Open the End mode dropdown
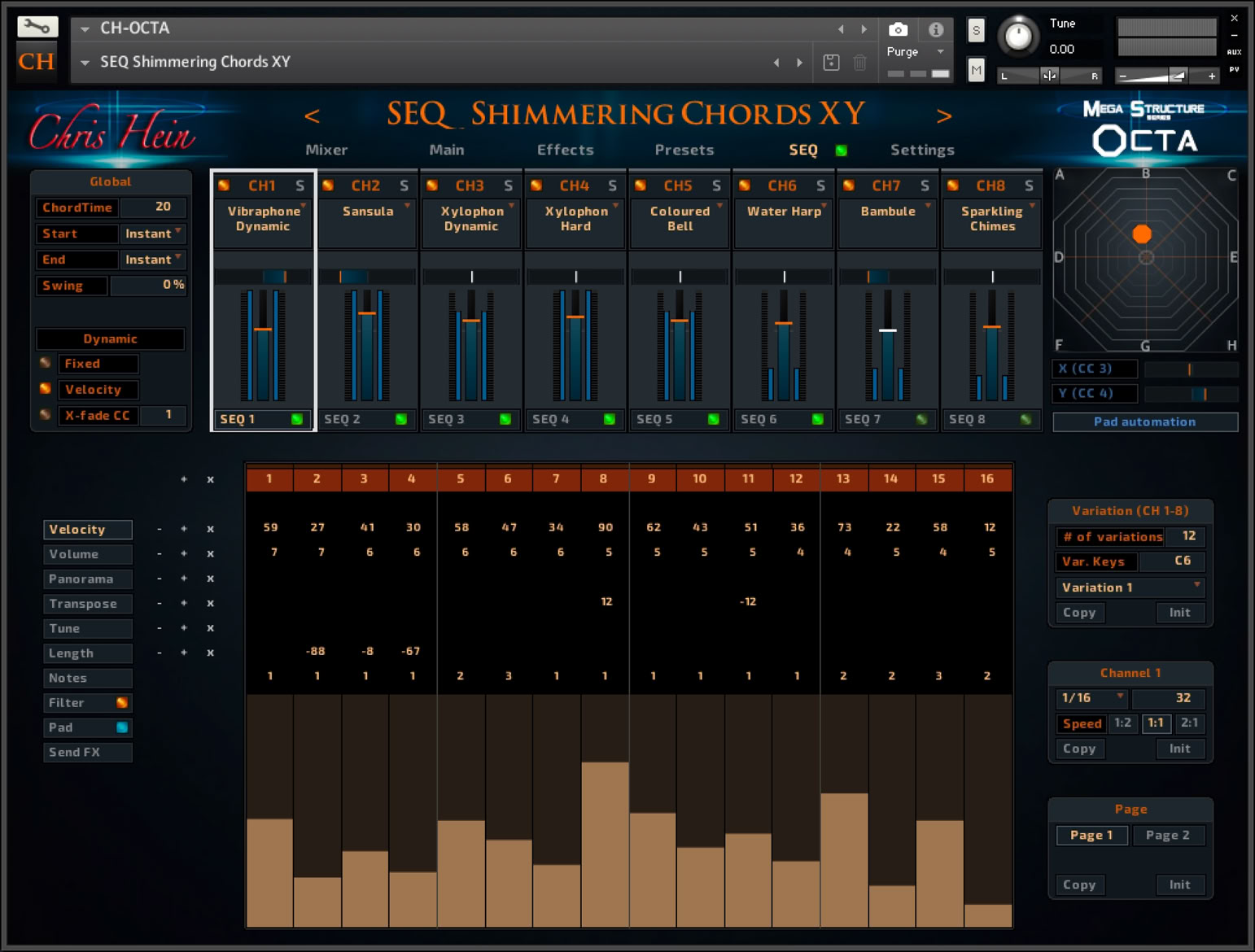The height and width of the screenshot is (952, 1255). 152,260
